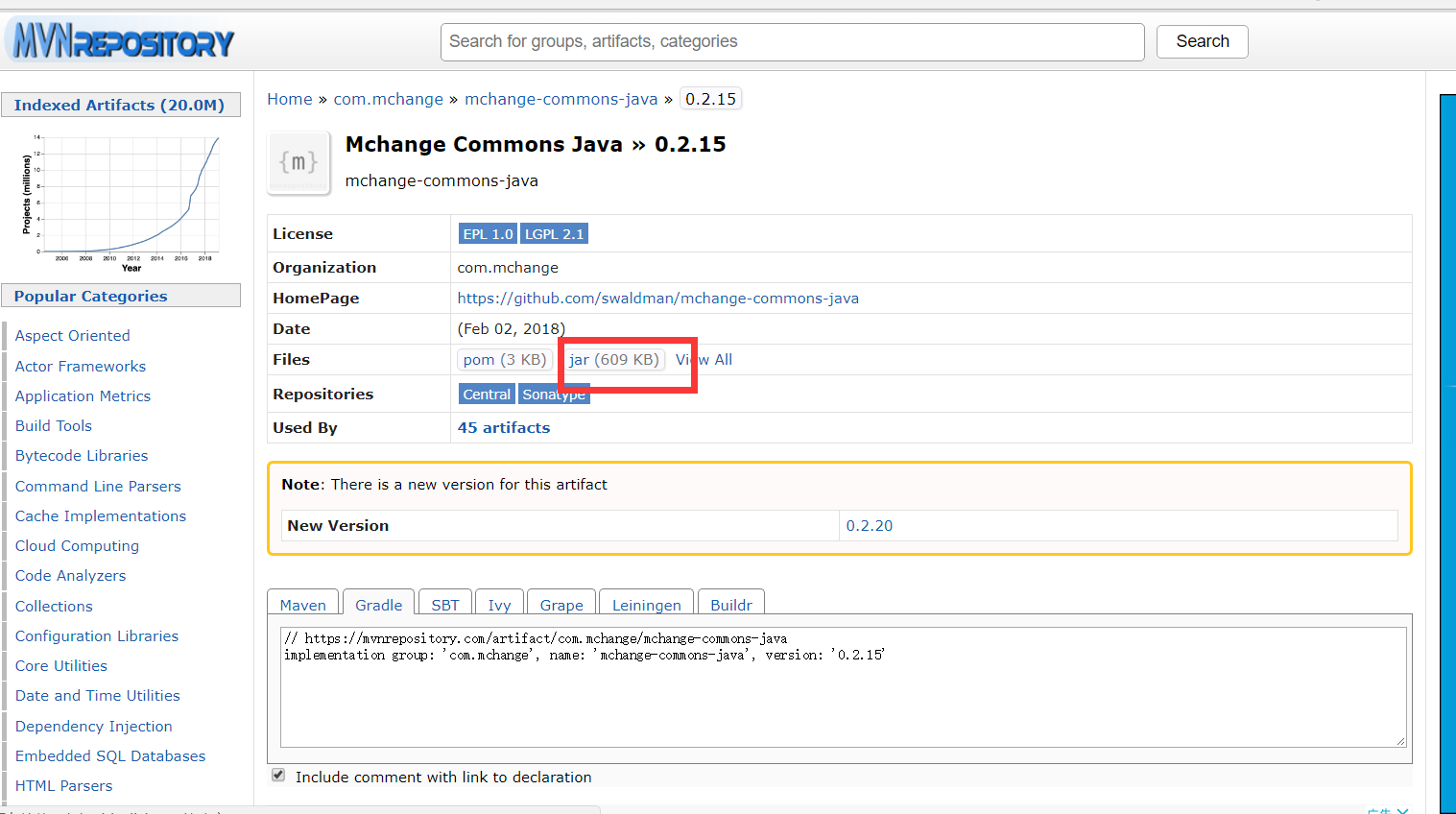The width and height of the screenshot is (1456, 814).
Task: Open Bytecode Libraries category
Action: point(82,456)
